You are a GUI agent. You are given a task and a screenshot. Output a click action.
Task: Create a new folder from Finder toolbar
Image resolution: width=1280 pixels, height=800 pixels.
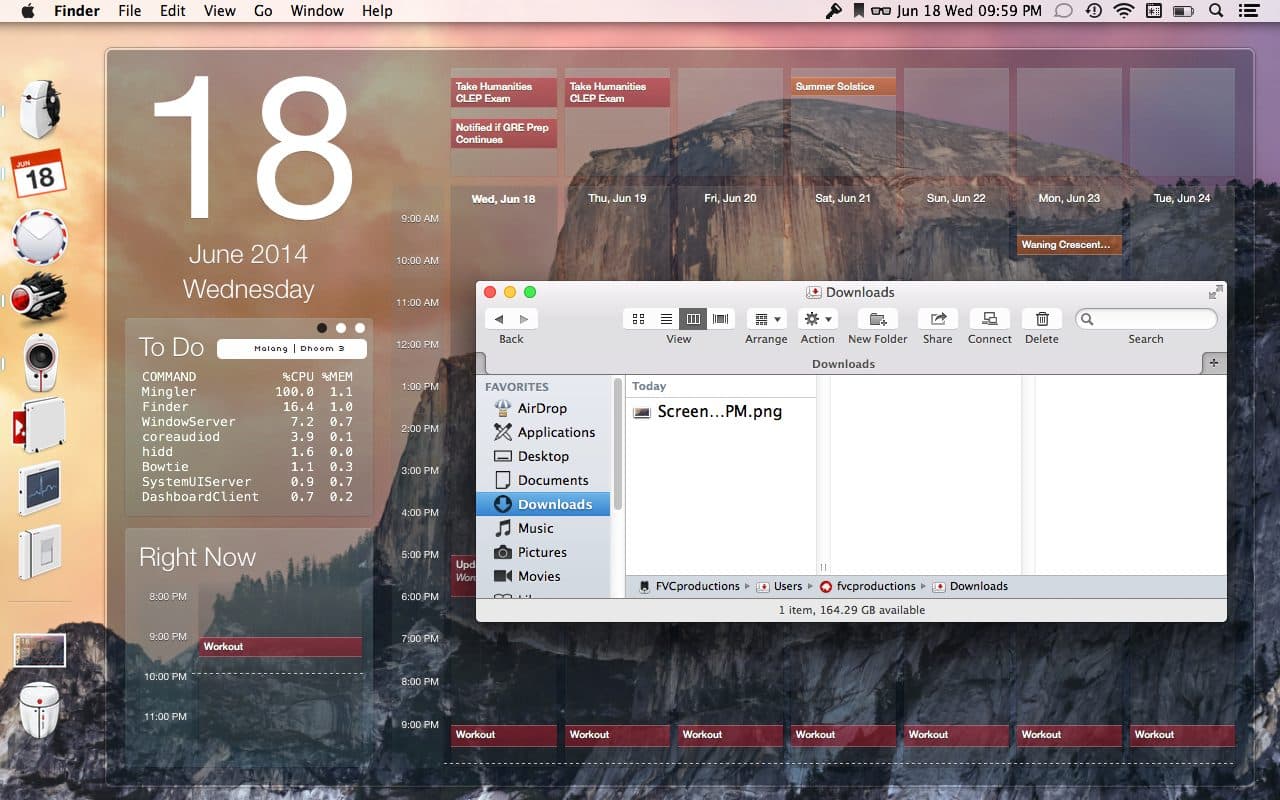877,319
